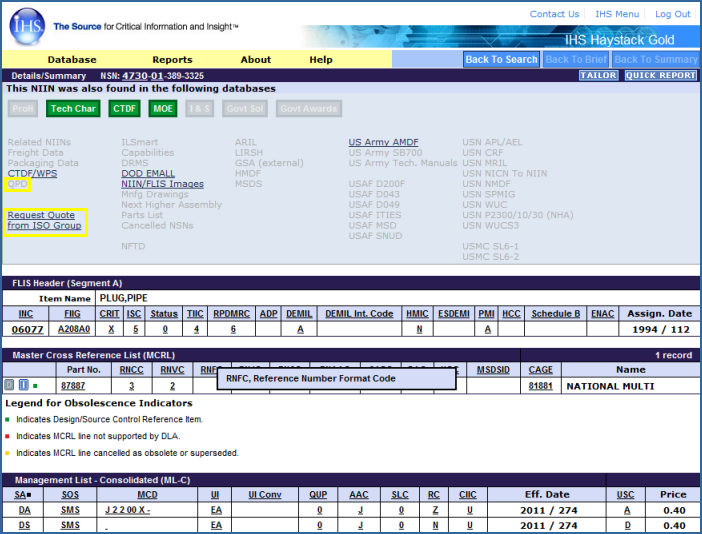Click the PLUG,PIPE item name
Screen dimensions: 702x534
click(x=124, y=298)
